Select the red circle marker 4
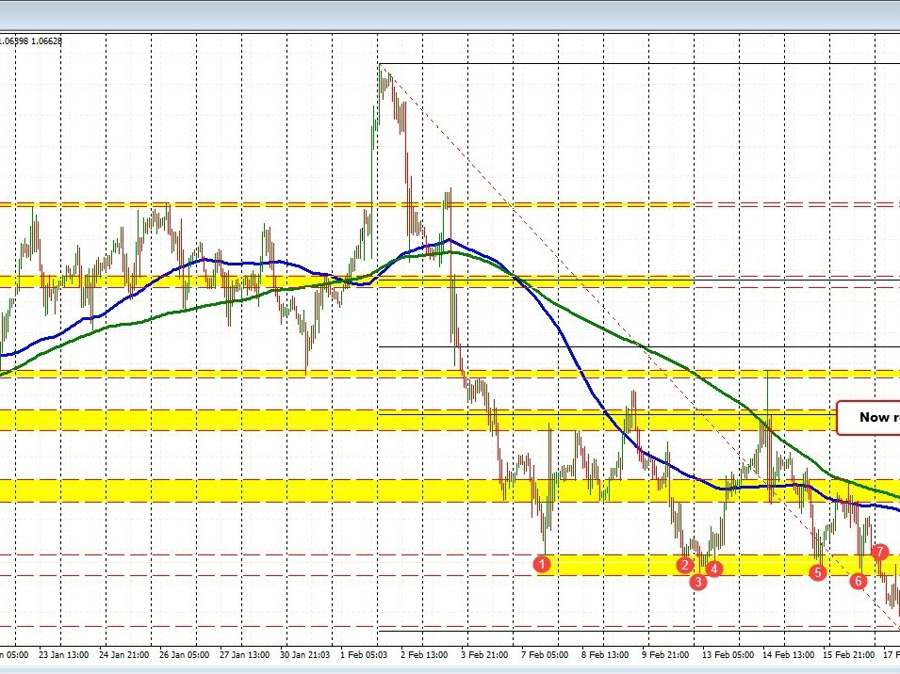The width and height of the screenshot is (900, 674). 712,568
